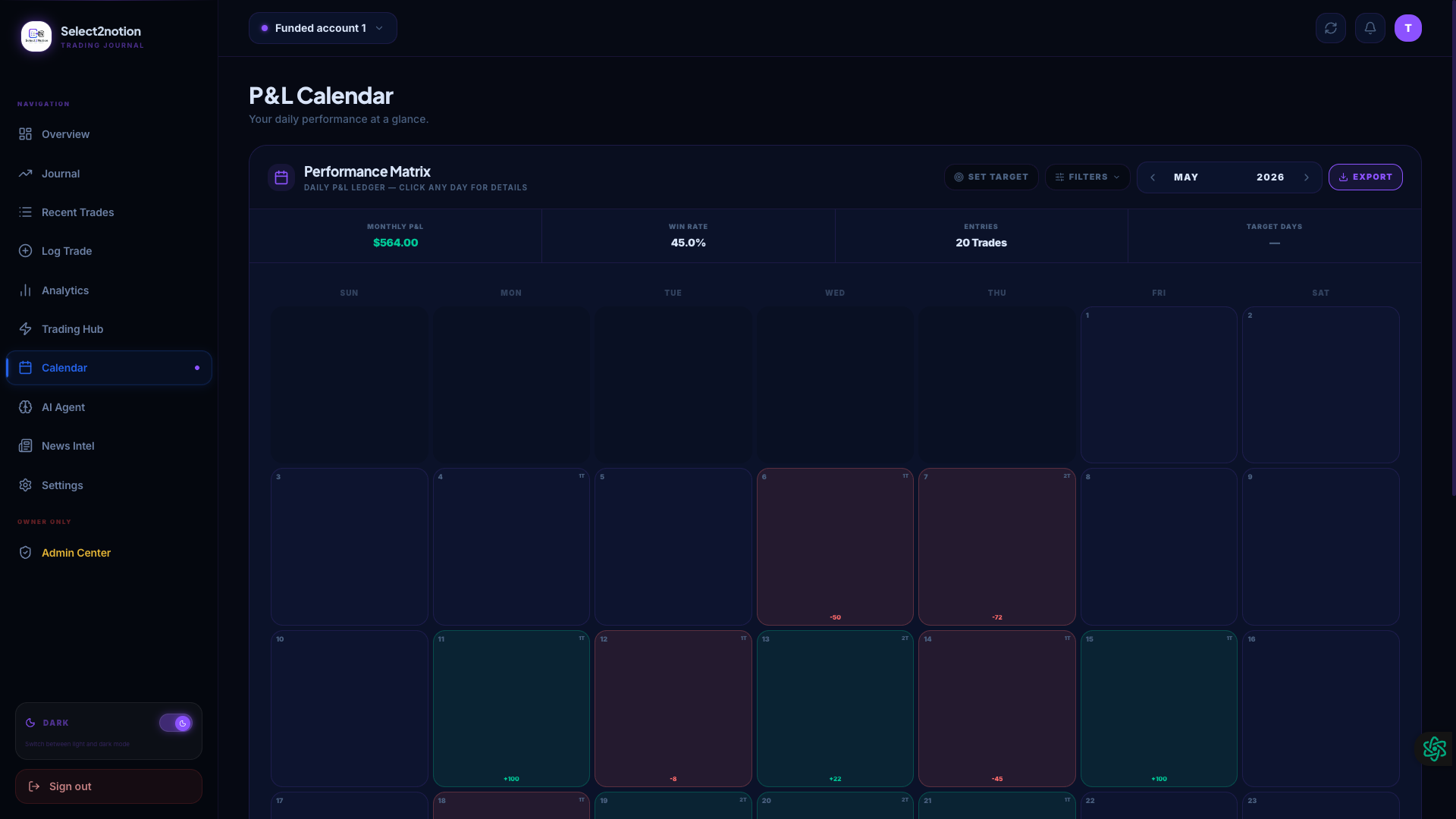Select the May 2 day cell
1456x819 pixels.
coord(1321,384)
